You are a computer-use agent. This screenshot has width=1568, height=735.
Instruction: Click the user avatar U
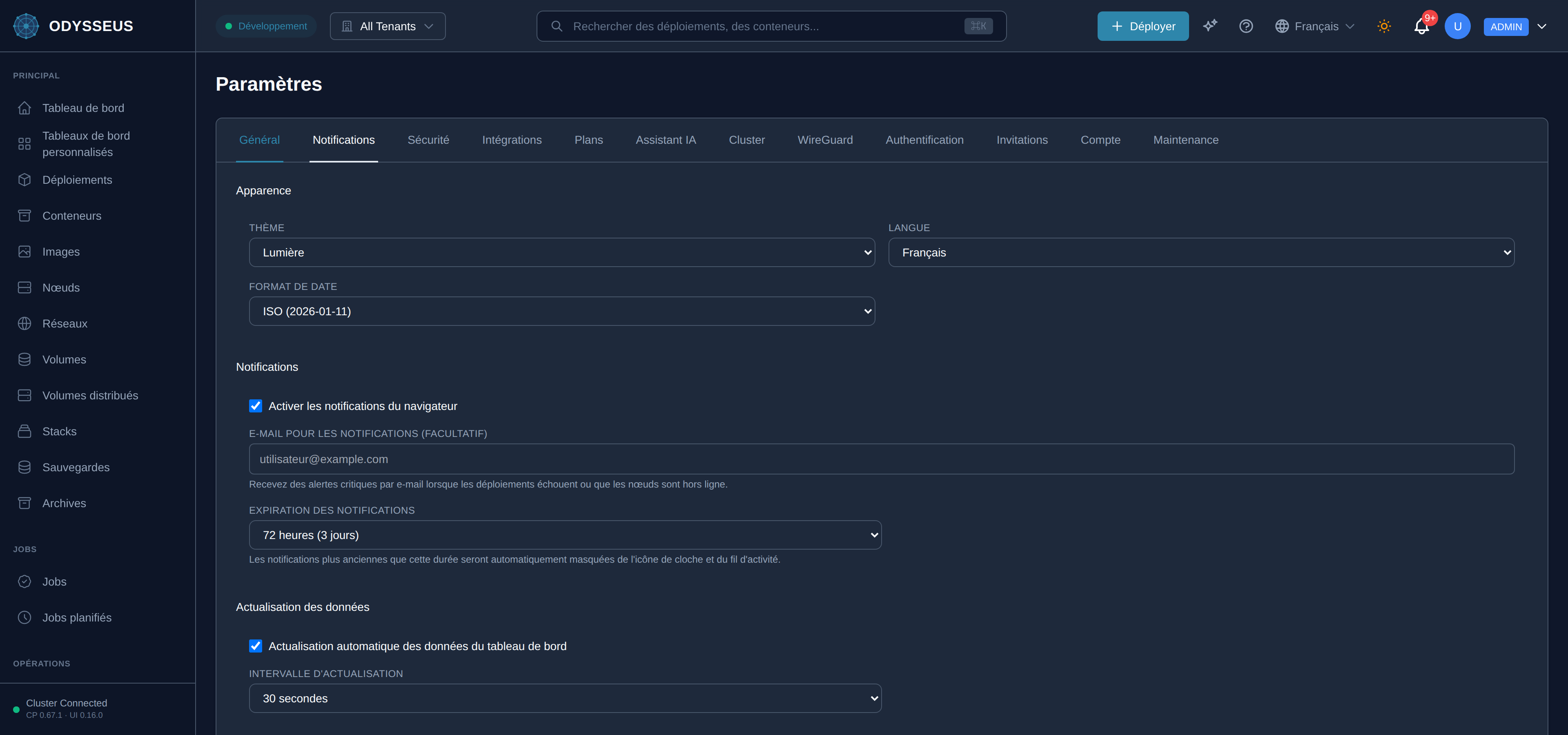(x=1457, y=26)
